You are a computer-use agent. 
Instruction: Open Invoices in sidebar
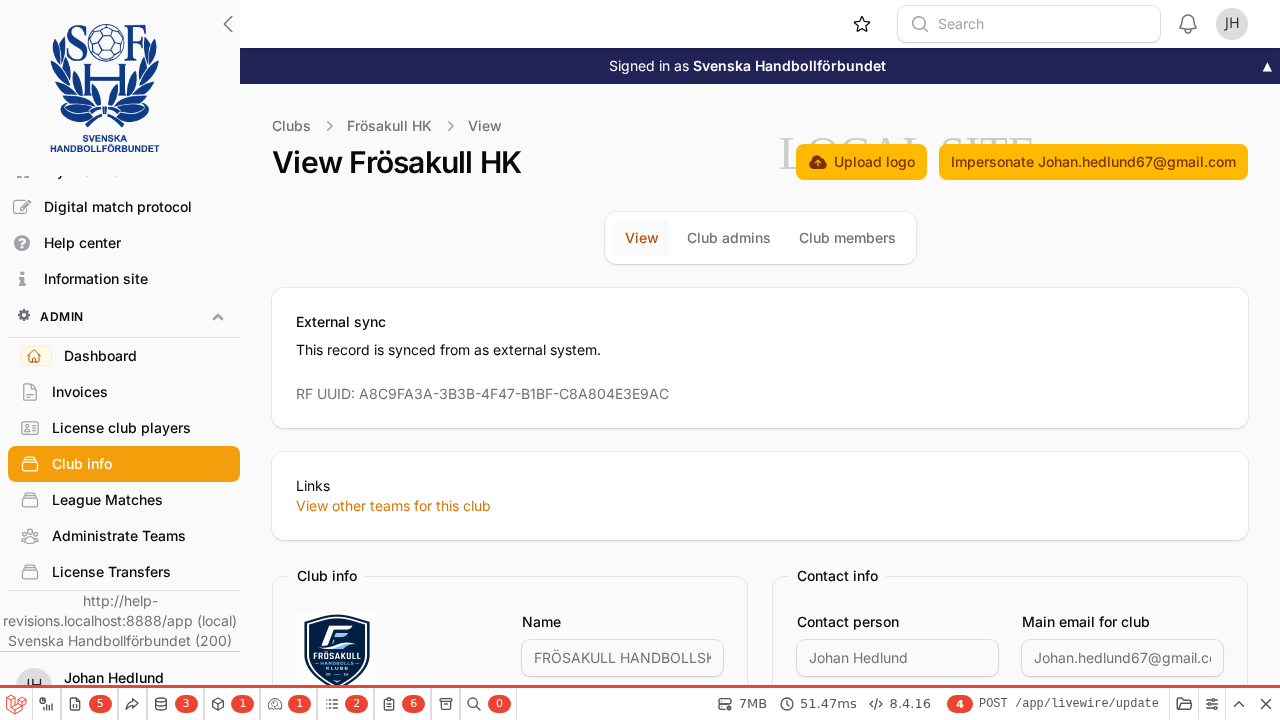[124, 392]
